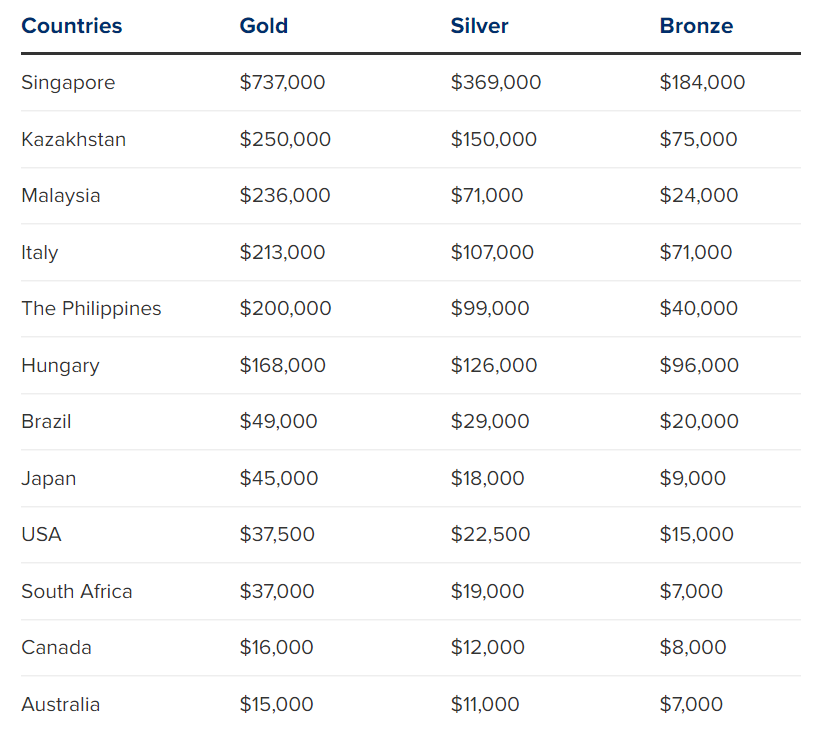Select the Canada country cell
The image size is (819, 736).
[56, 648]
